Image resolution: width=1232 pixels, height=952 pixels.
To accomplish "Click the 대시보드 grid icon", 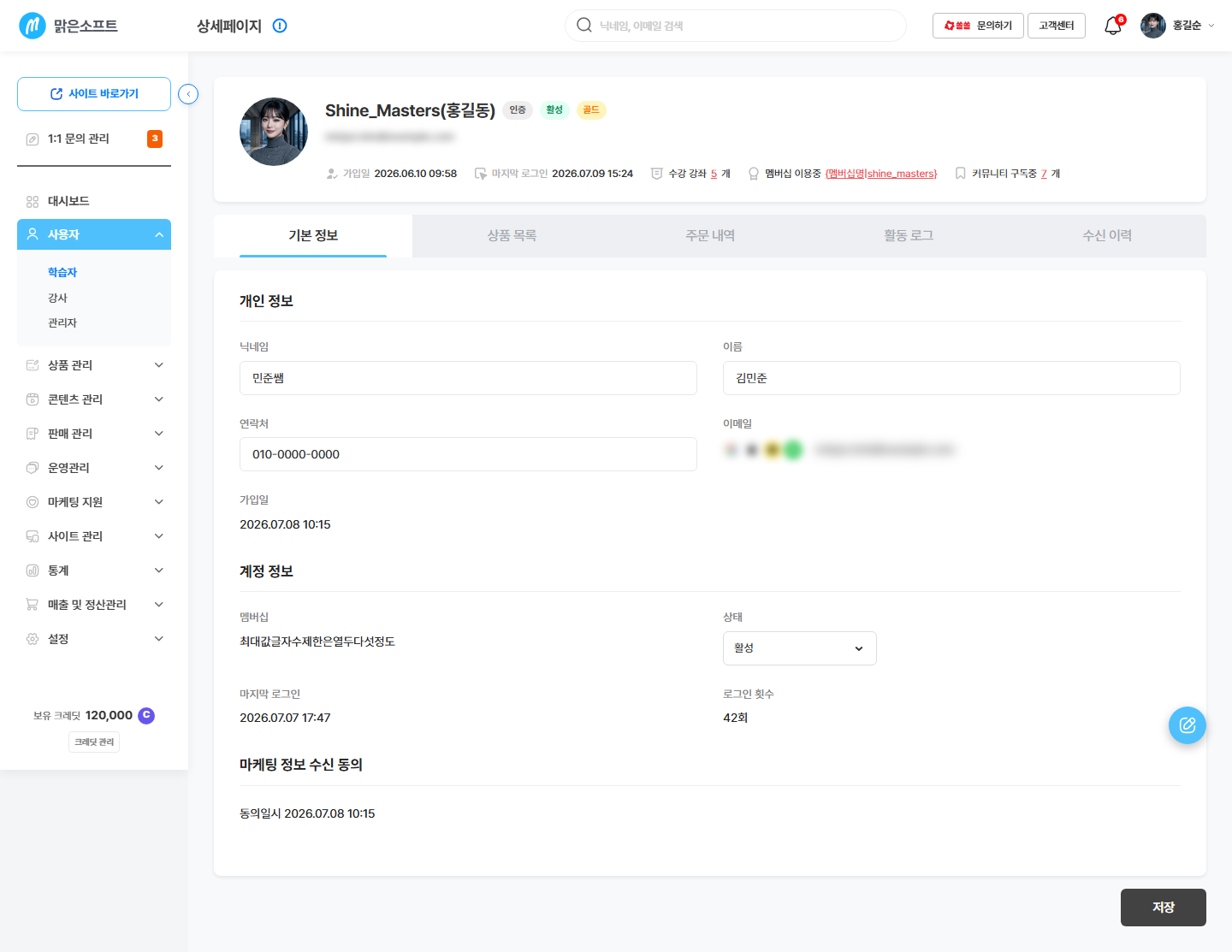I will [33, 201].
